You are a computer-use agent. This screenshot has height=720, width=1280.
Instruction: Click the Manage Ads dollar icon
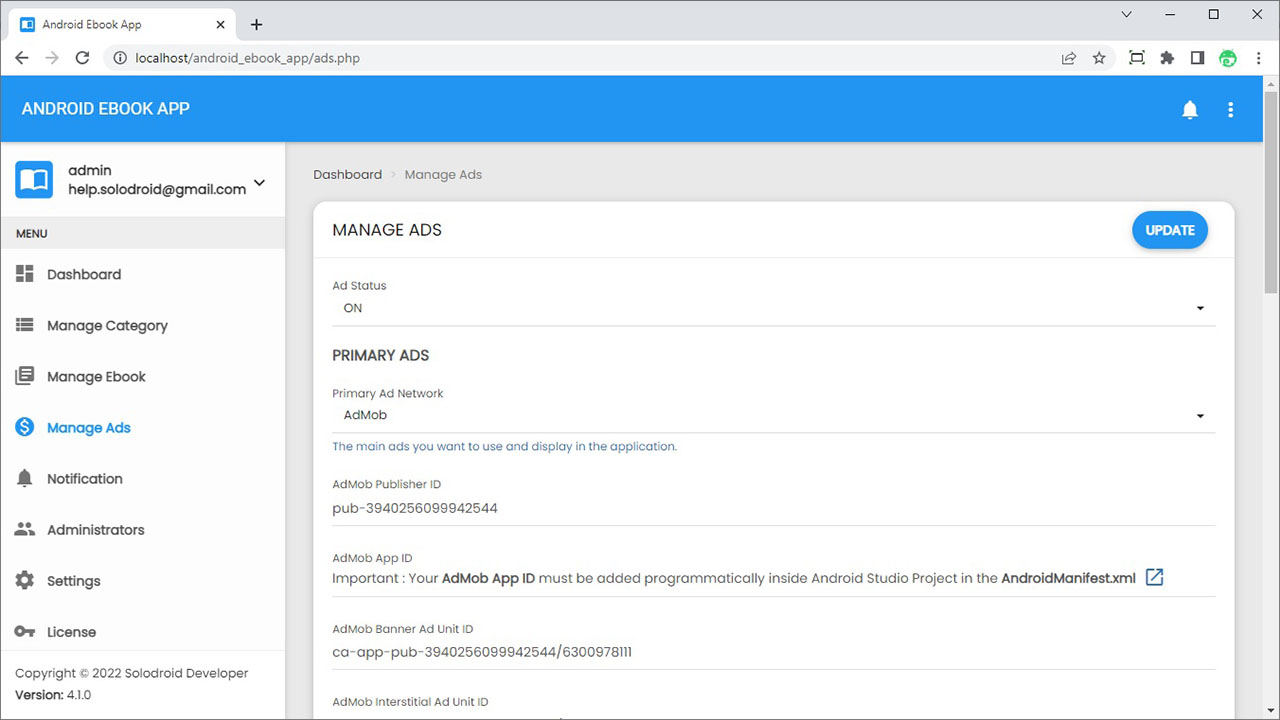click(25, 427)
